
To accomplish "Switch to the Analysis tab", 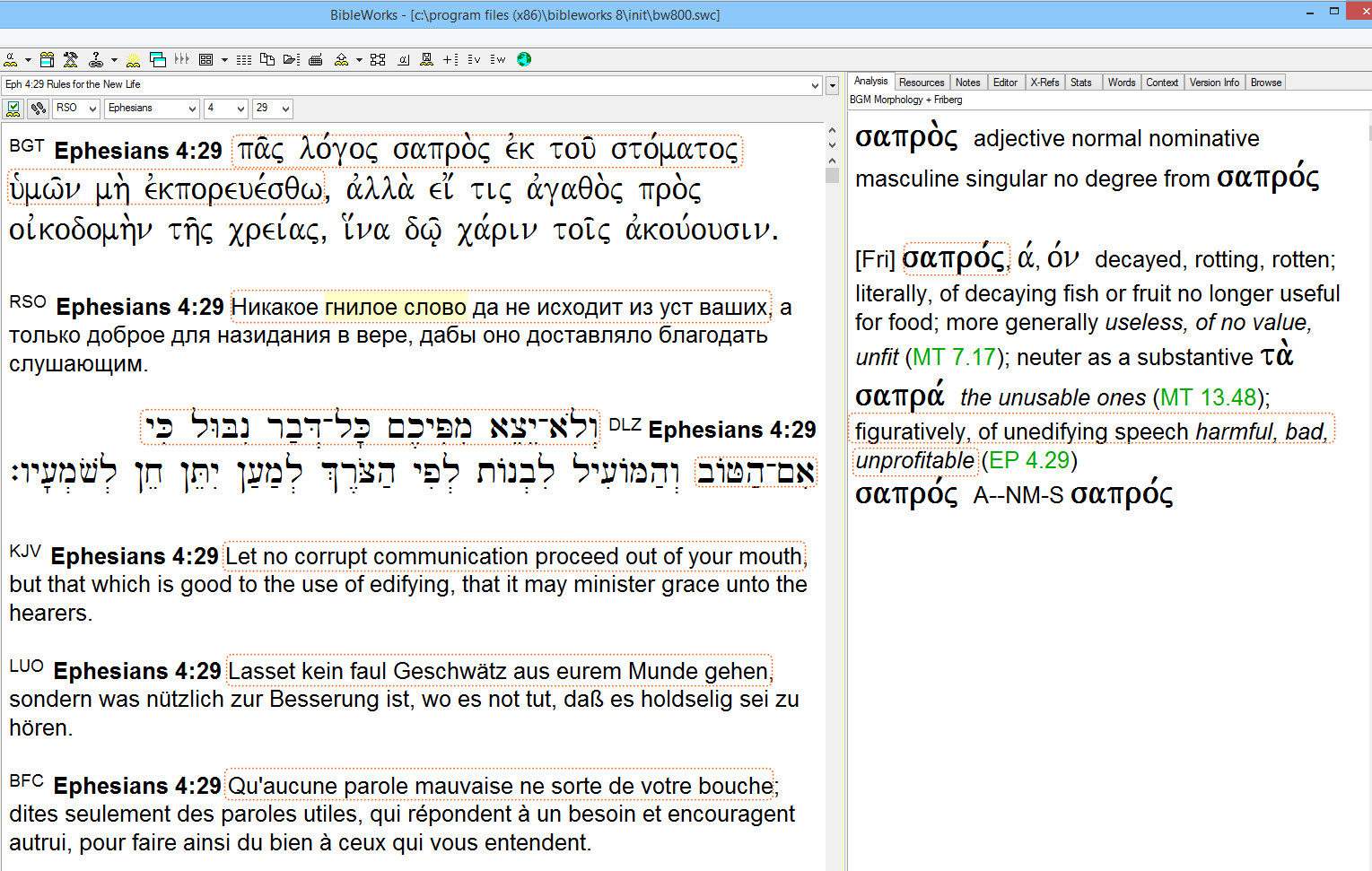I will (x=870, y=81).
